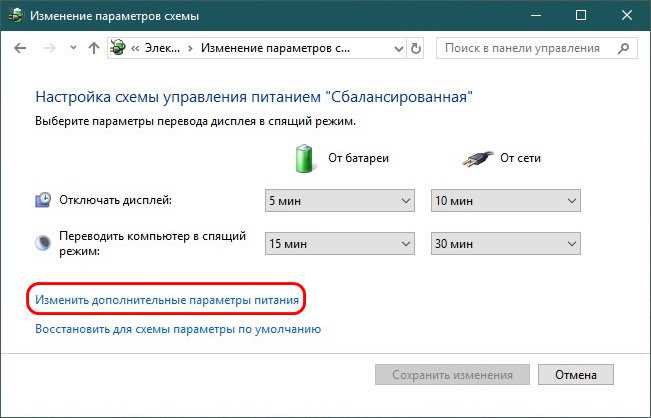Open sleep battery dropdown showing 15 мин
Viewport: 651px width, 418px height.
pyautogui.click(x=340, y=243)
